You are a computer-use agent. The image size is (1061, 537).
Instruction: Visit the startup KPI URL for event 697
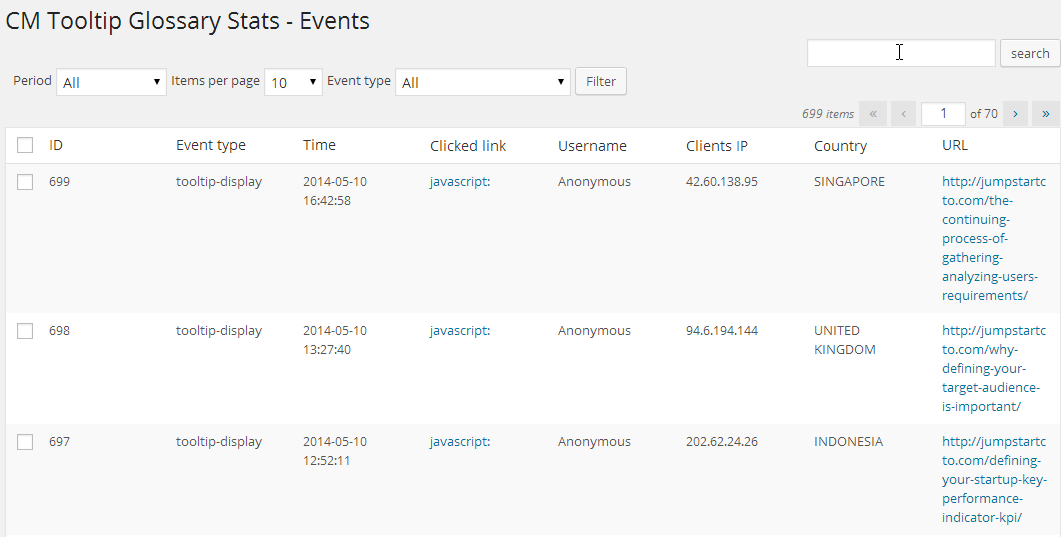click(993, 480)
